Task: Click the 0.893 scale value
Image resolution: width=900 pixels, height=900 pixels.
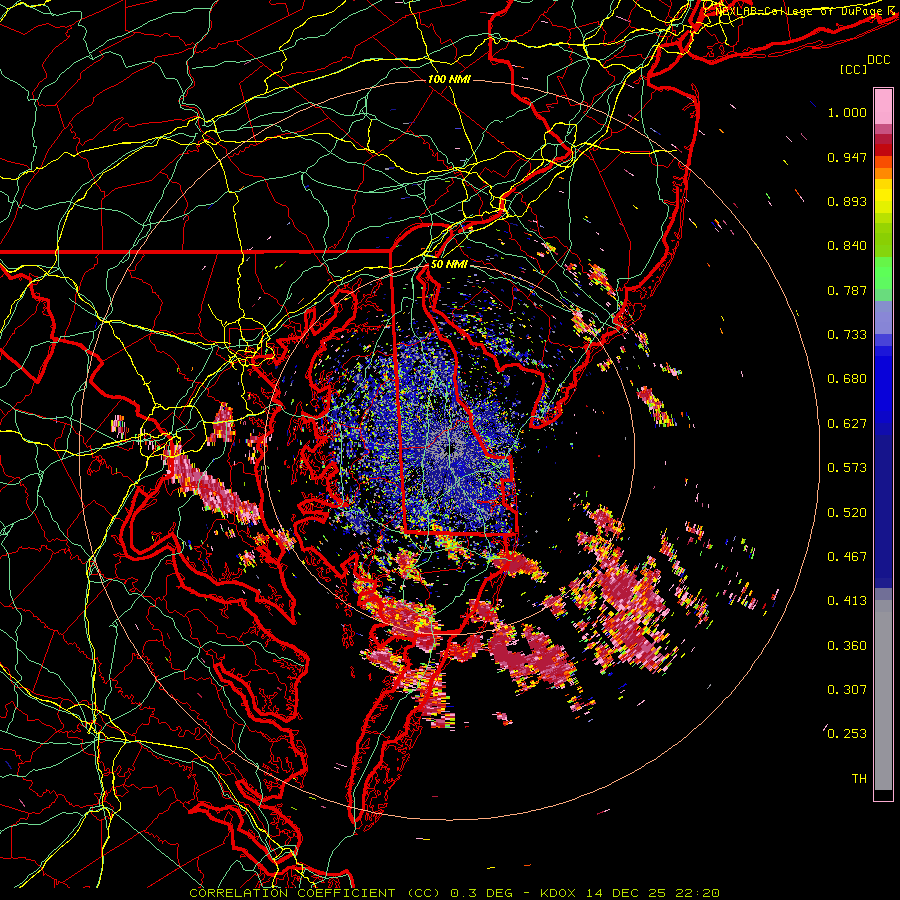Action: coord(847,201)
